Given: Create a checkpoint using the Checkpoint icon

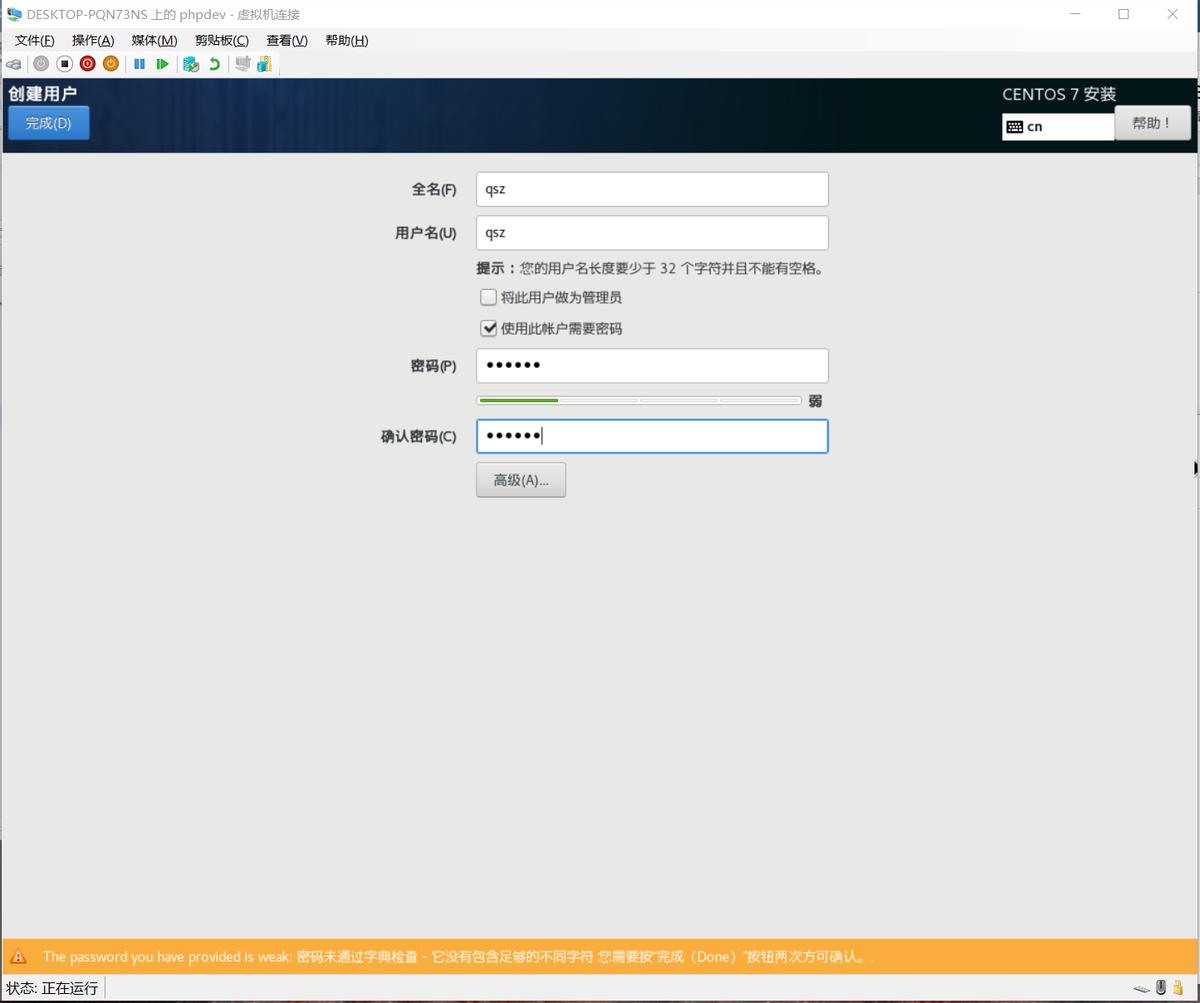Looking at the screenshot, I should 190,63.
